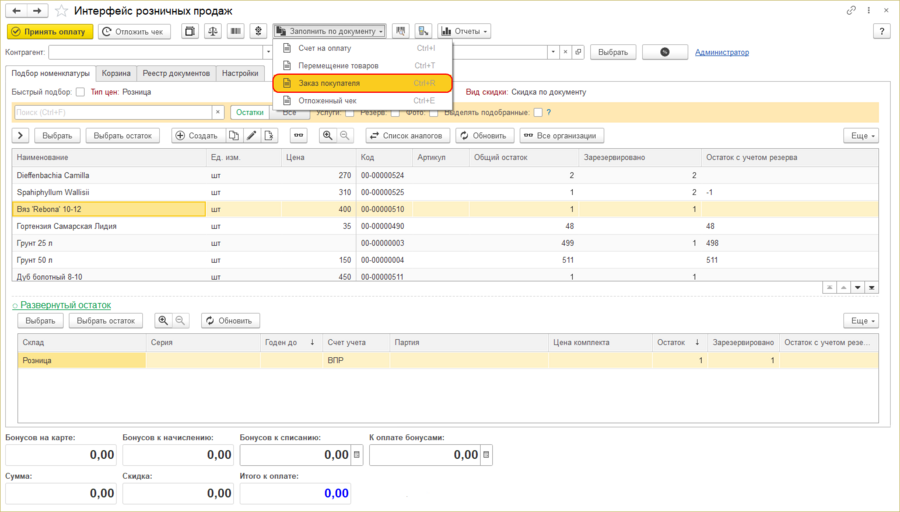900x512 pixels.
Task: Enable the Выделять подобранные checkbox
Action: (x=538, y=112)
